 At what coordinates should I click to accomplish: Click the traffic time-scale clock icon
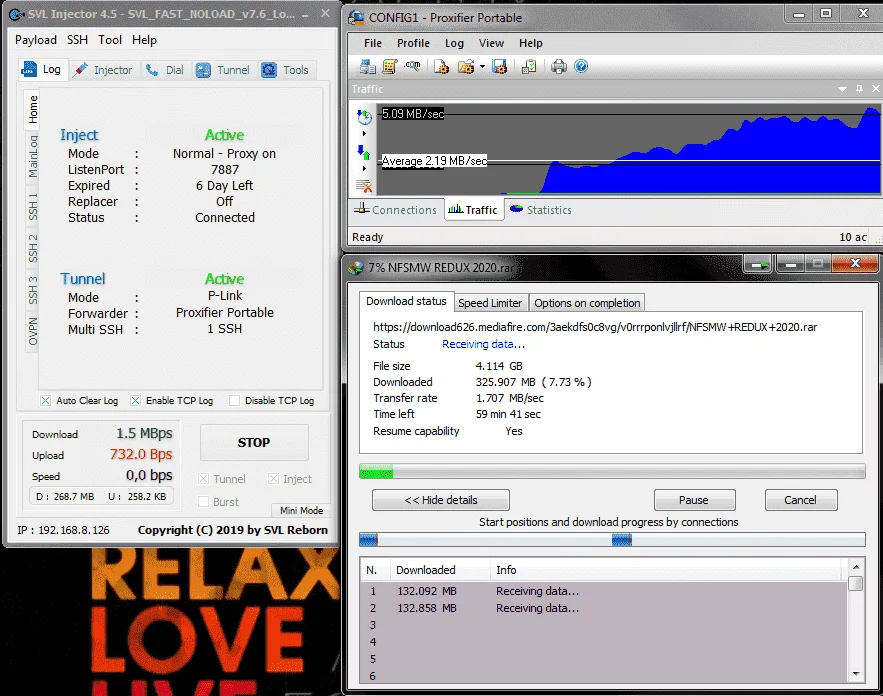coord(364,117)
